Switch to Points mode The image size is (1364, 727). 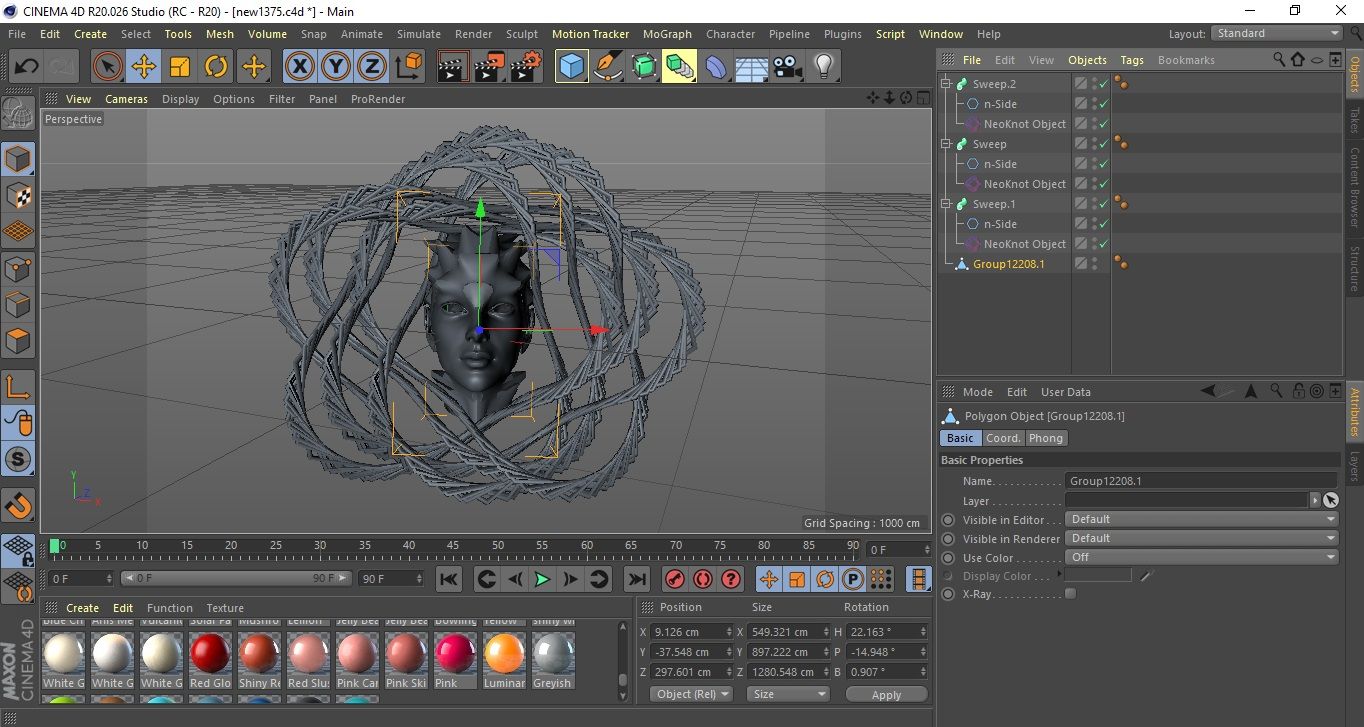pos(18,268)
